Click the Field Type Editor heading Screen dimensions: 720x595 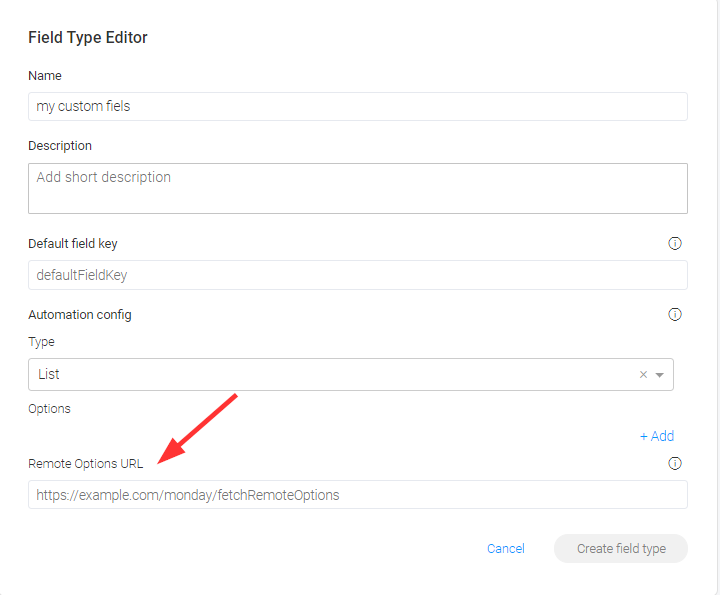click(88, 38)
